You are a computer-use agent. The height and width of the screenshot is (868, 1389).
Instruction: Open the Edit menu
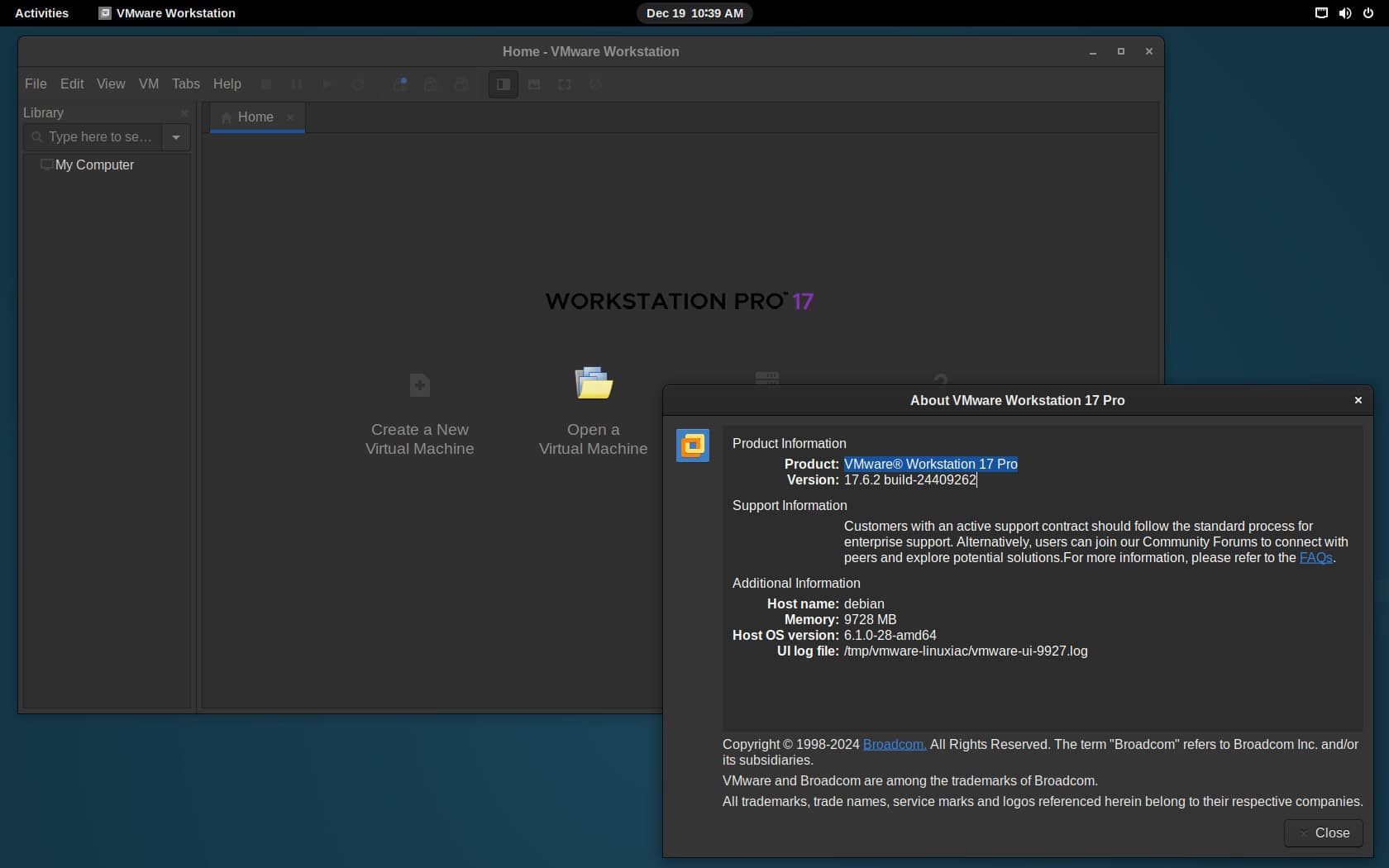(72, 83)
